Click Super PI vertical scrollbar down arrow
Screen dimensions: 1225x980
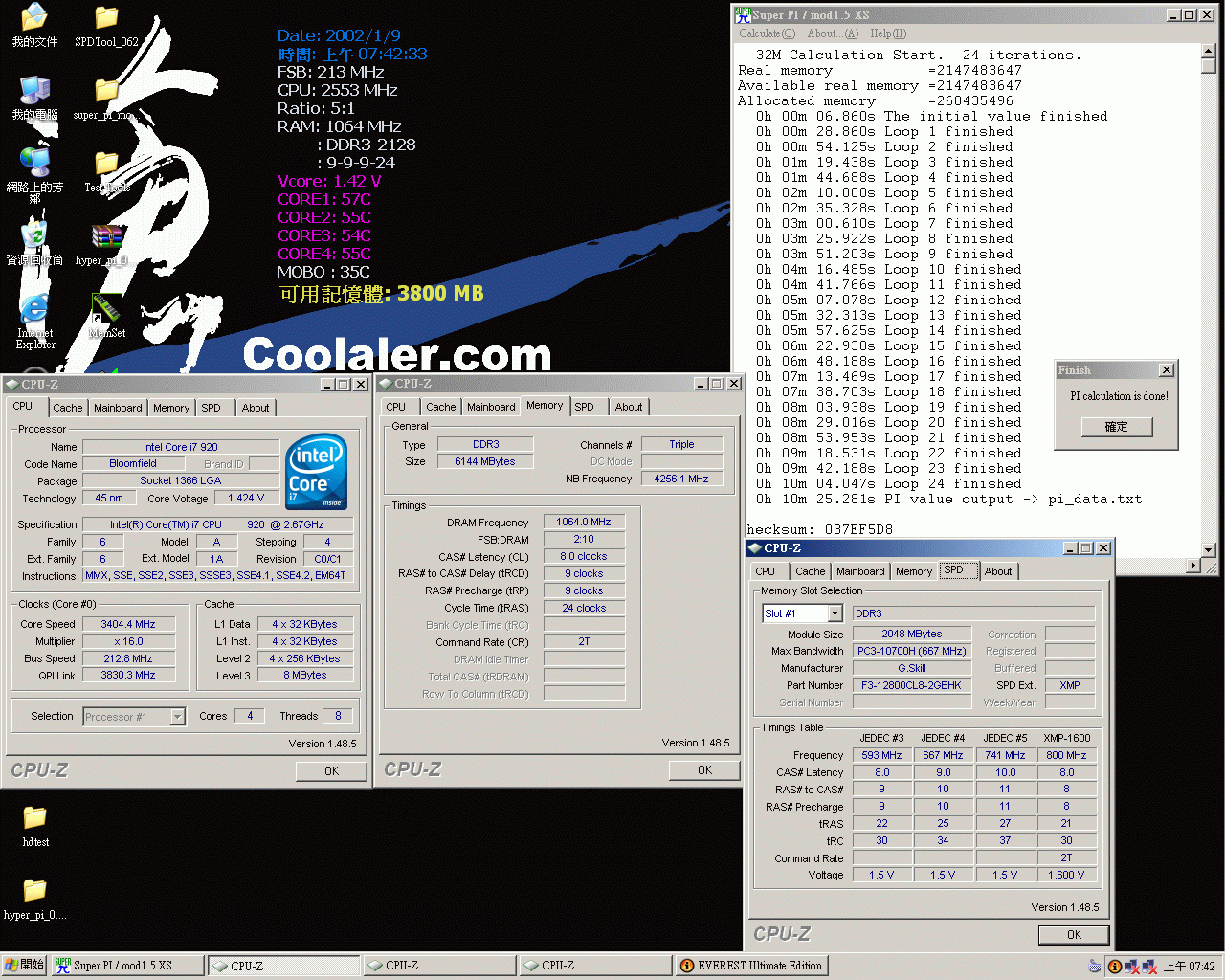point(1209,550)
